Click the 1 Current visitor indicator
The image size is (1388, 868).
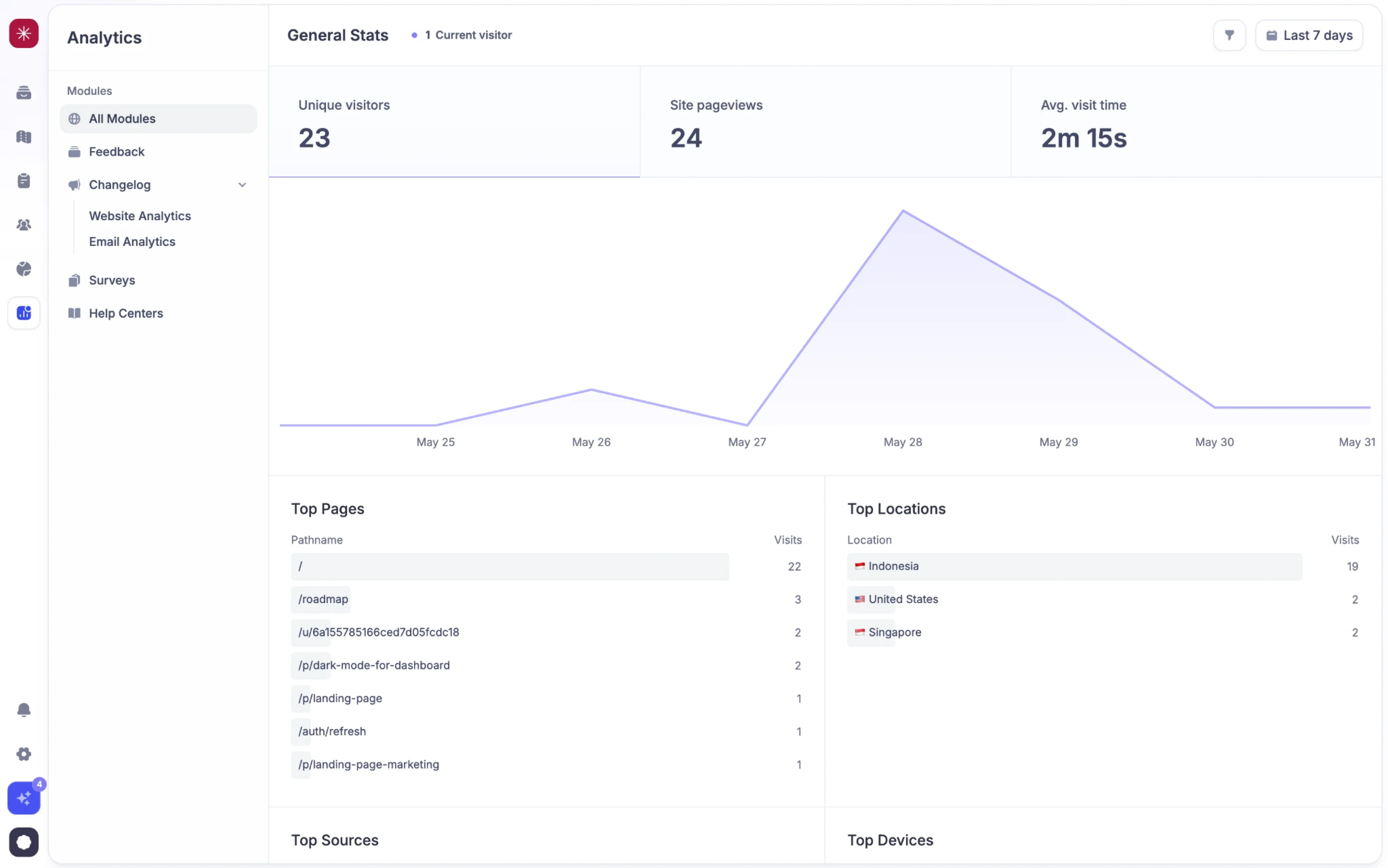(461, 35)
